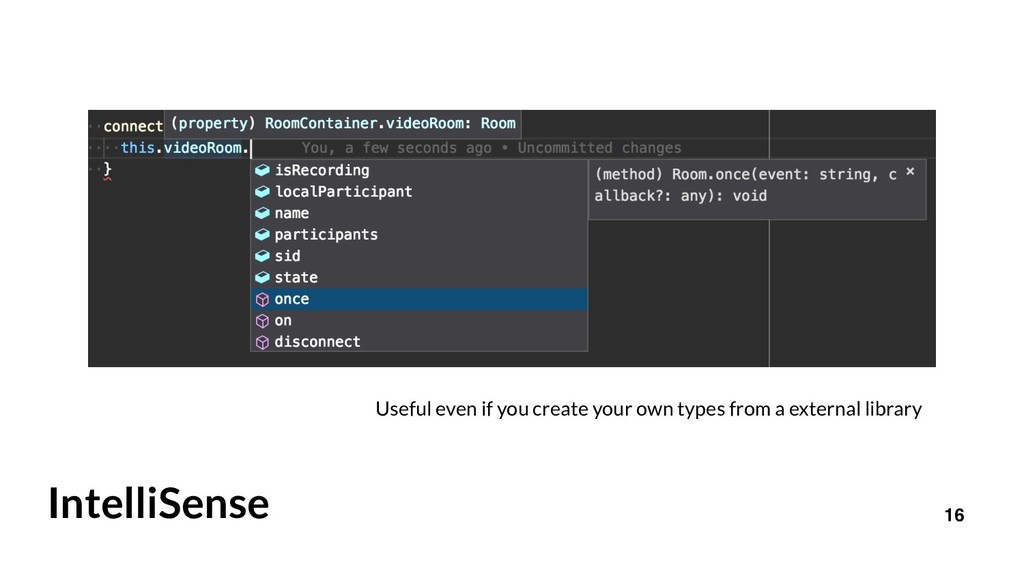
Task: Click the Room.once method signature text
Action: (x=745, y=185)
